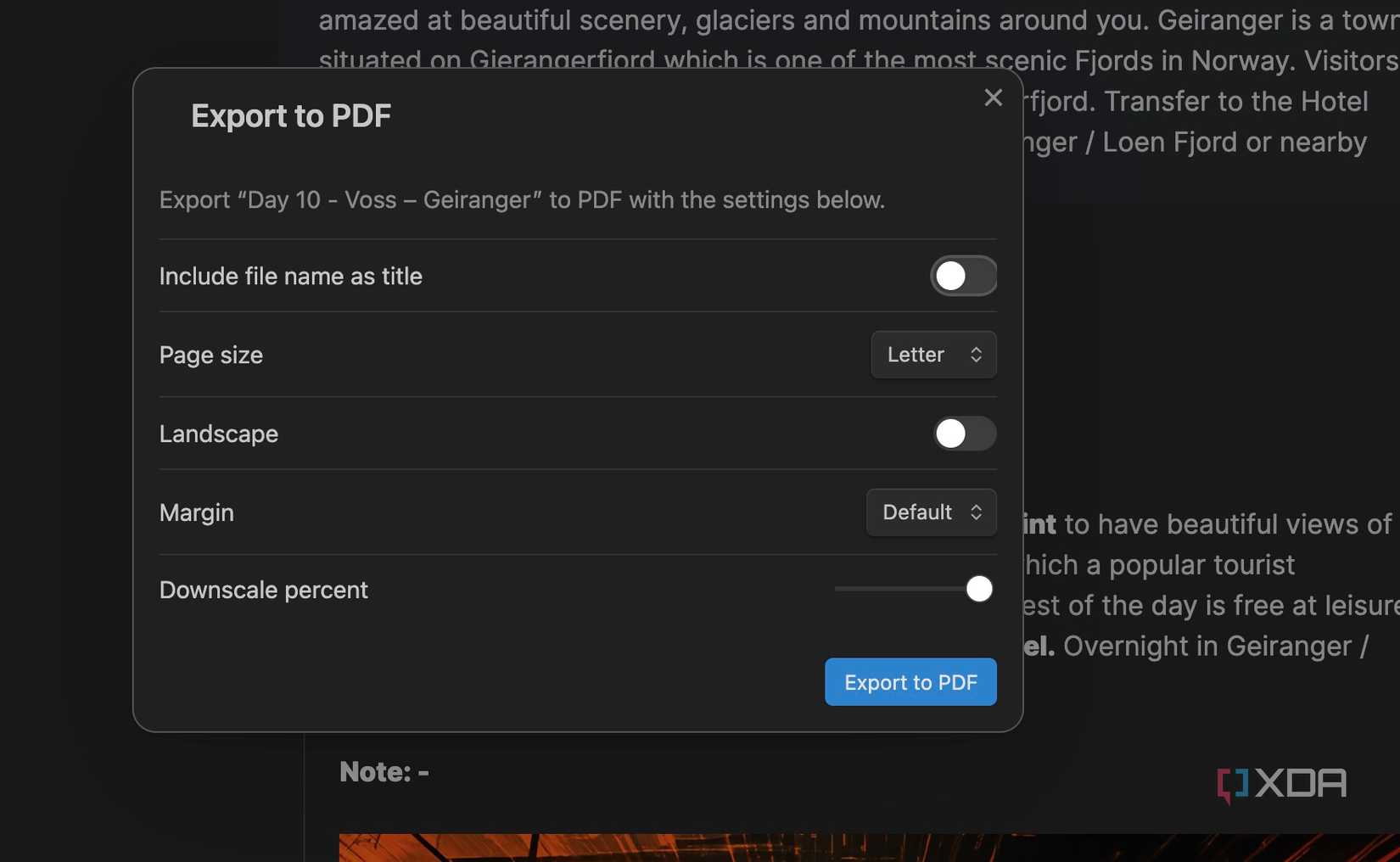Click the Downscale percent label text
Screen dimensions: 1400x862
263,591
